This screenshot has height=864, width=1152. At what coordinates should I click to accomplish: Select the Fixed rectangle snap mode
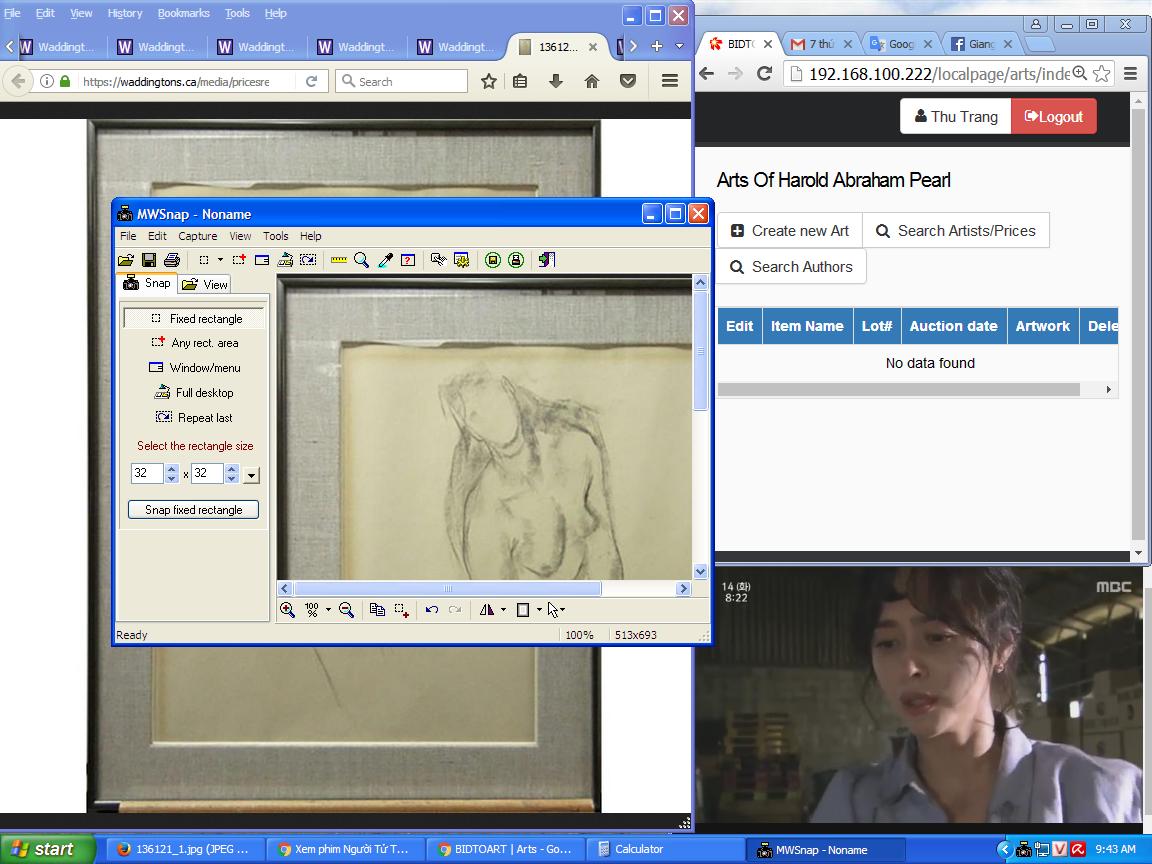tap(194, 318)
